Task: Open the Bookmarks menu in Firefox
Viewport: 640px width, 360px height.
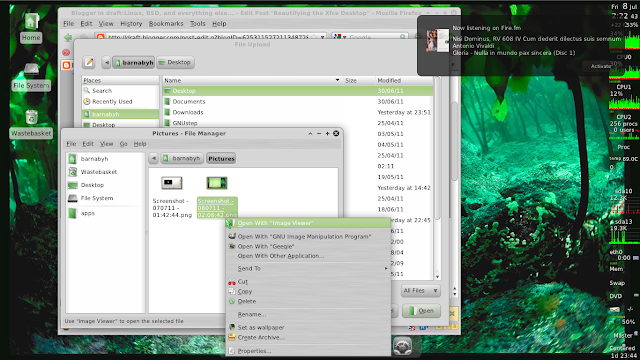Action: pyautogui.click(x=166, y=24)
